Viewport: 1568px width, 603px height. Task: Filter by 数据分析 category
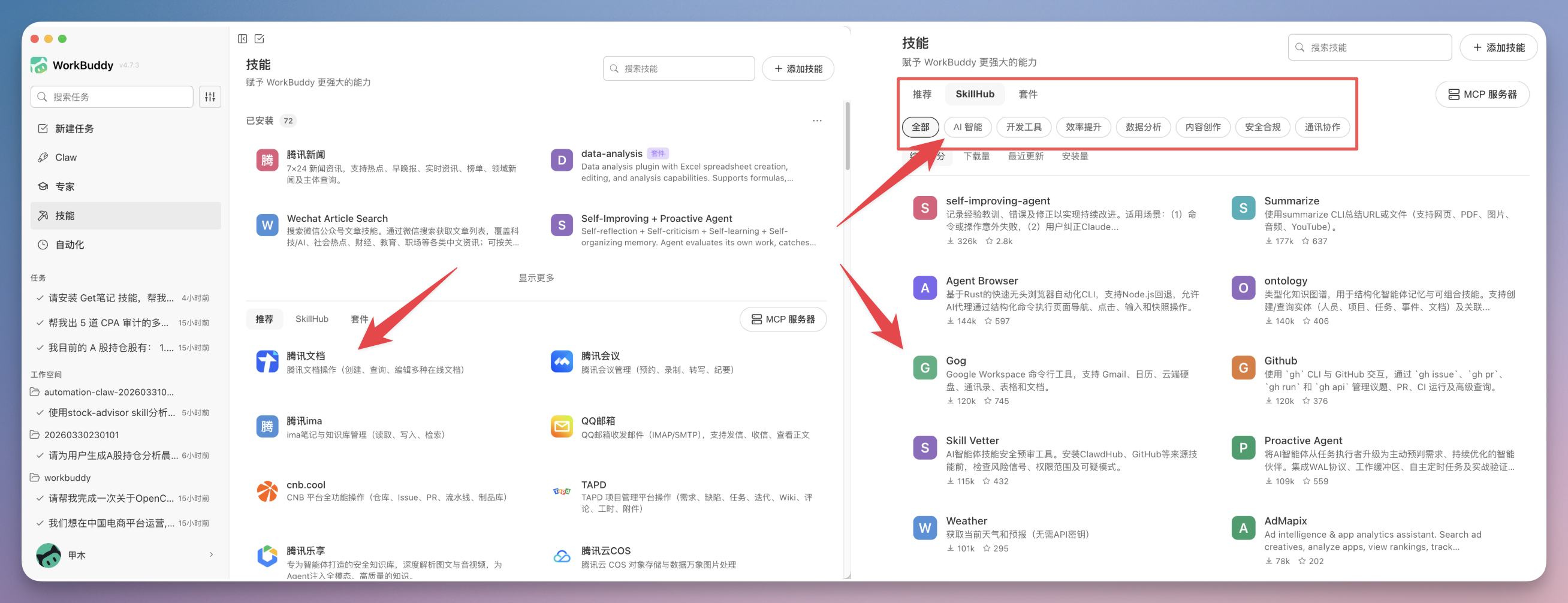[x=1142, y=127]
